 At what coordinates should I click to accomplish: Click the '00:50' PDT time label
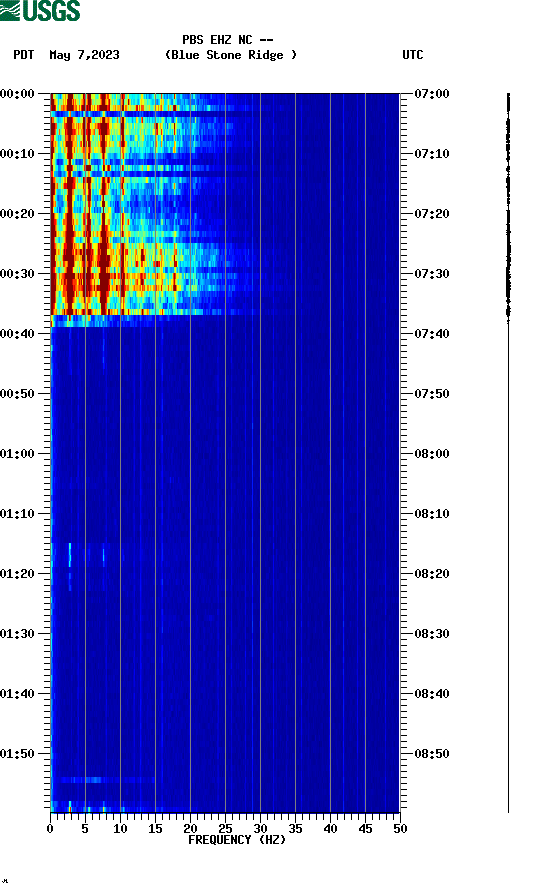tap(18, 394)
